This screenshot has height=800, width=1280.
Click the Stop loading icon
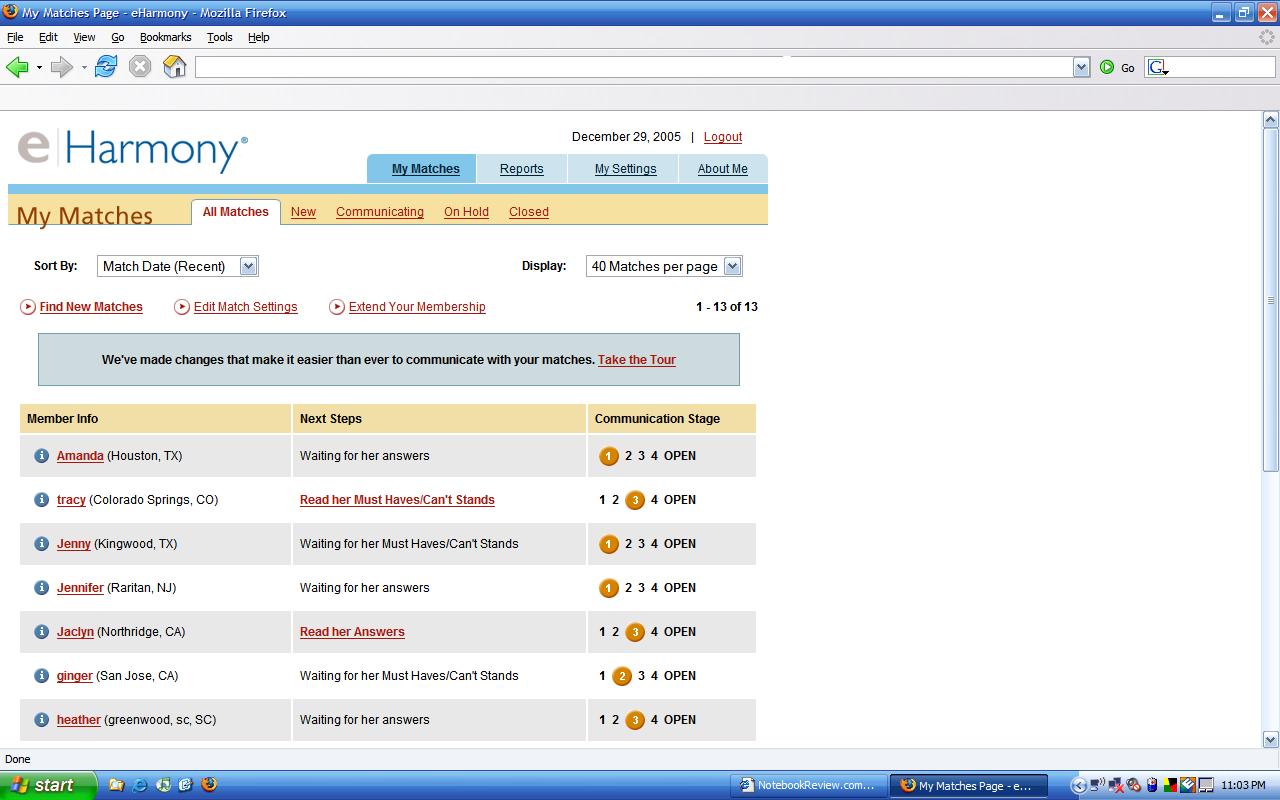140,67
